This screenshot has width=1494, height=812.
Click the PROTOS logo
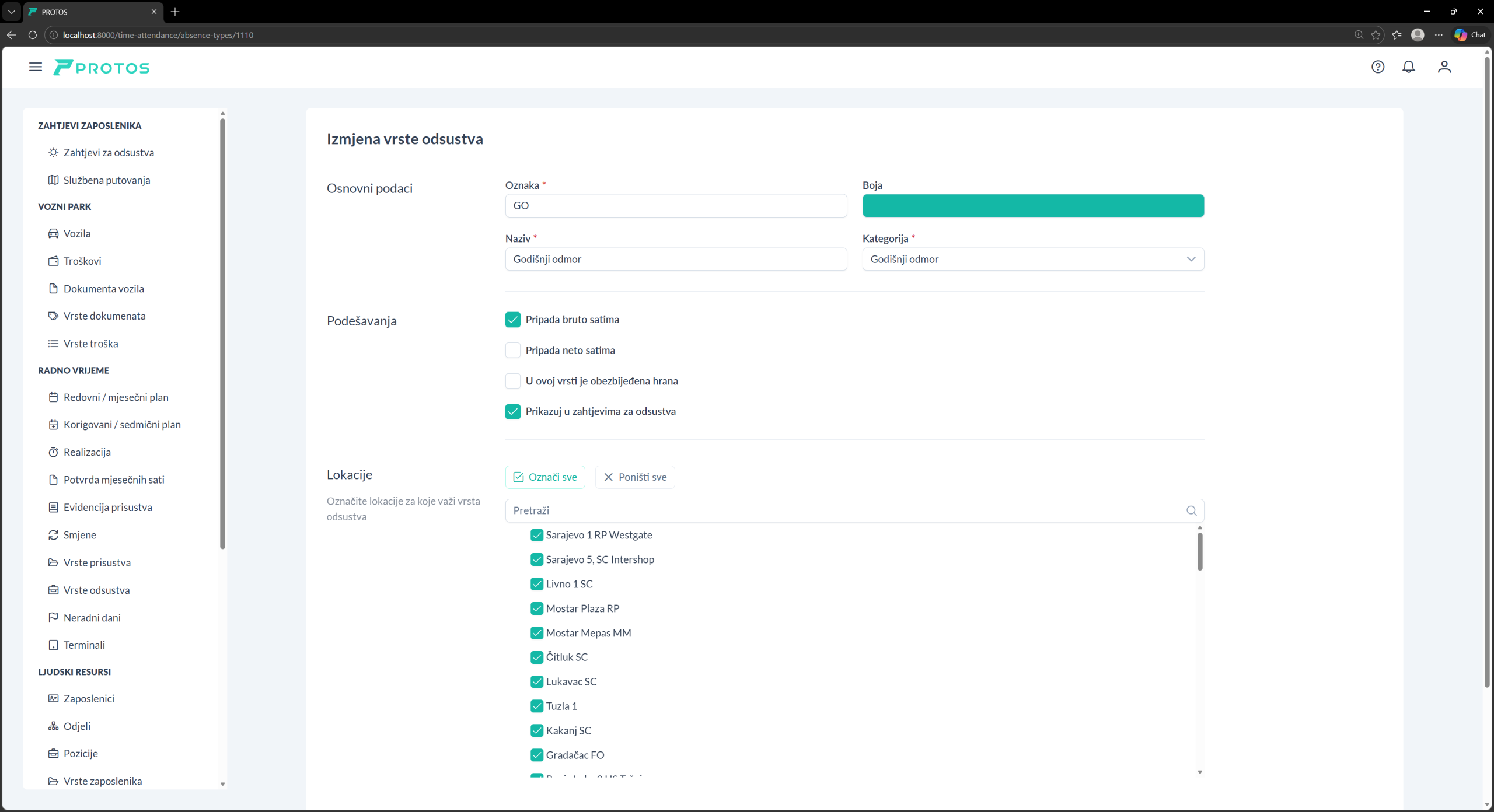[102, 68]
